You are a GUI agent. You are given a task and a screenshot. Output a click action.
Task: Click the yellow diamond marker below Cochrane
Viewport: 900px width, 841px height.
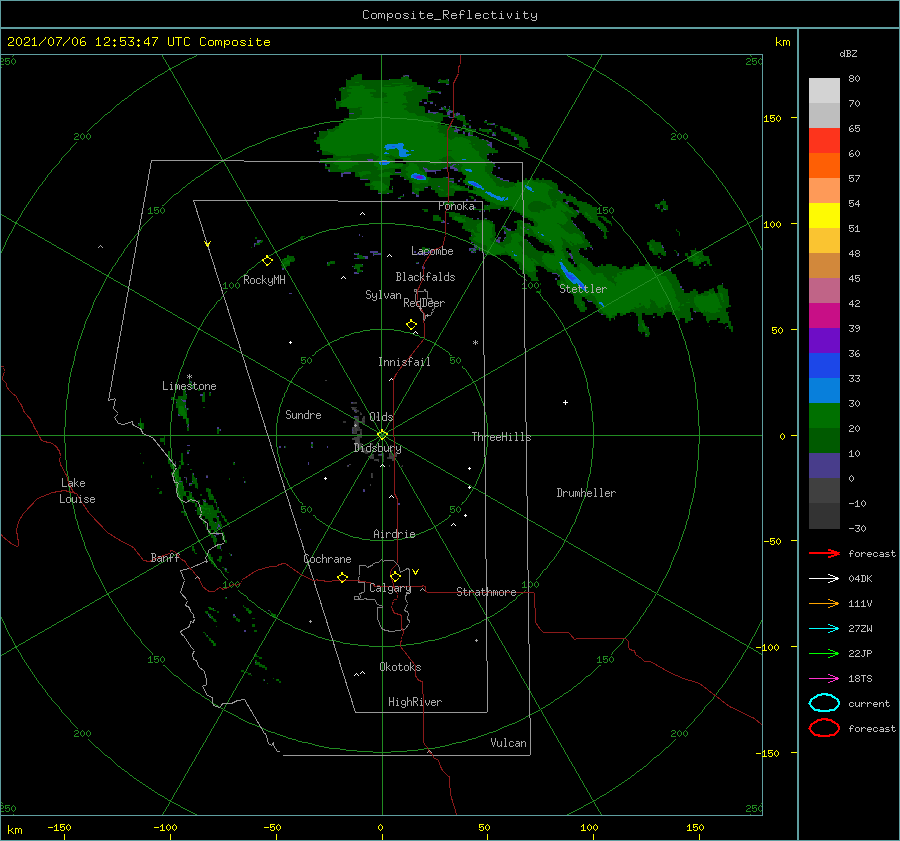(x=343, y=577)
